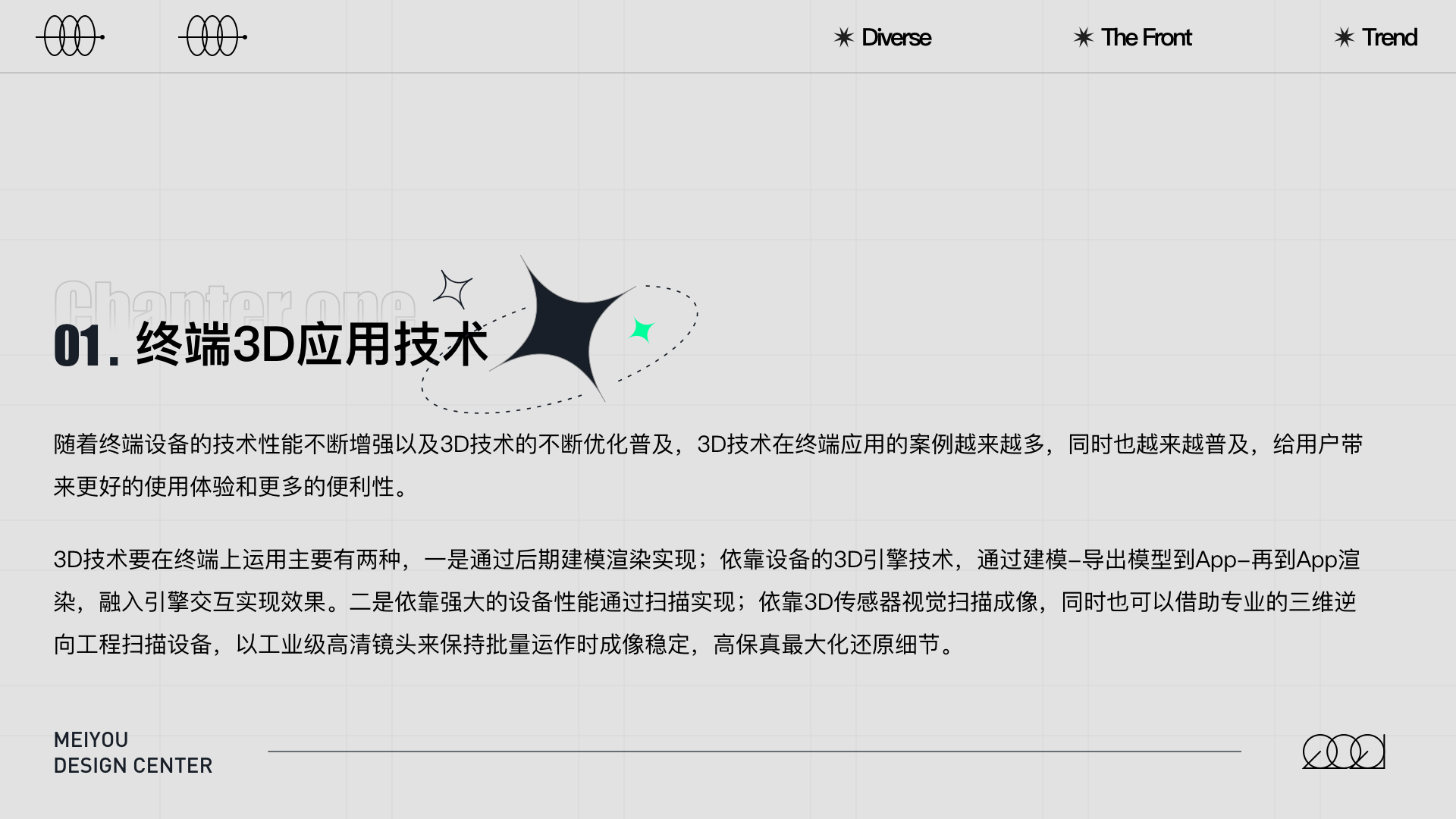This screenshot has width=1456, height=819.
Task: Open the Diverse header item
Action: pyautogui.click(x=896, y=37)
